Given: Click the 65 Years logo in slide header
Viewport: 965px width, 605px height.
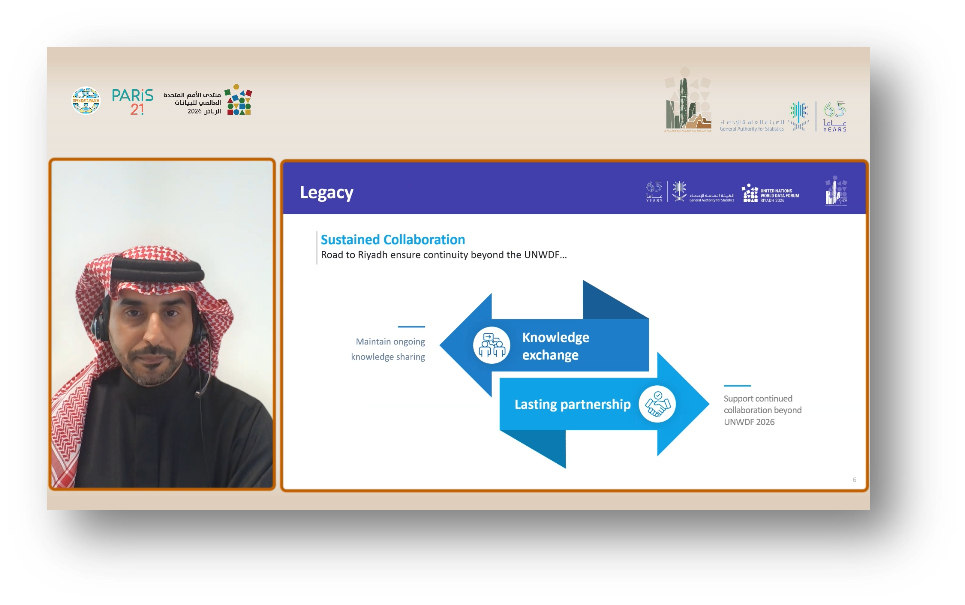Looking at the screenshot, I should point(655,192).
